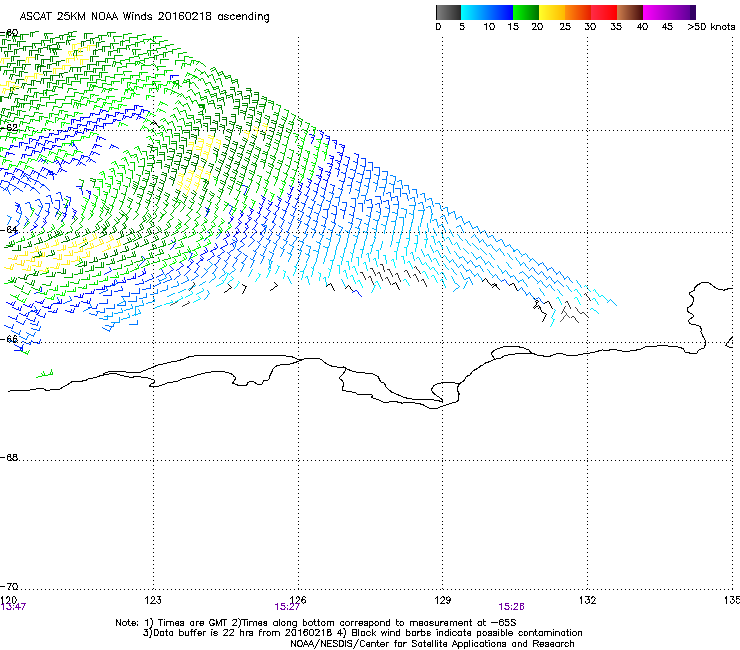
Task: Click the orange 25-30 knots color band
Action: [578, 12]
